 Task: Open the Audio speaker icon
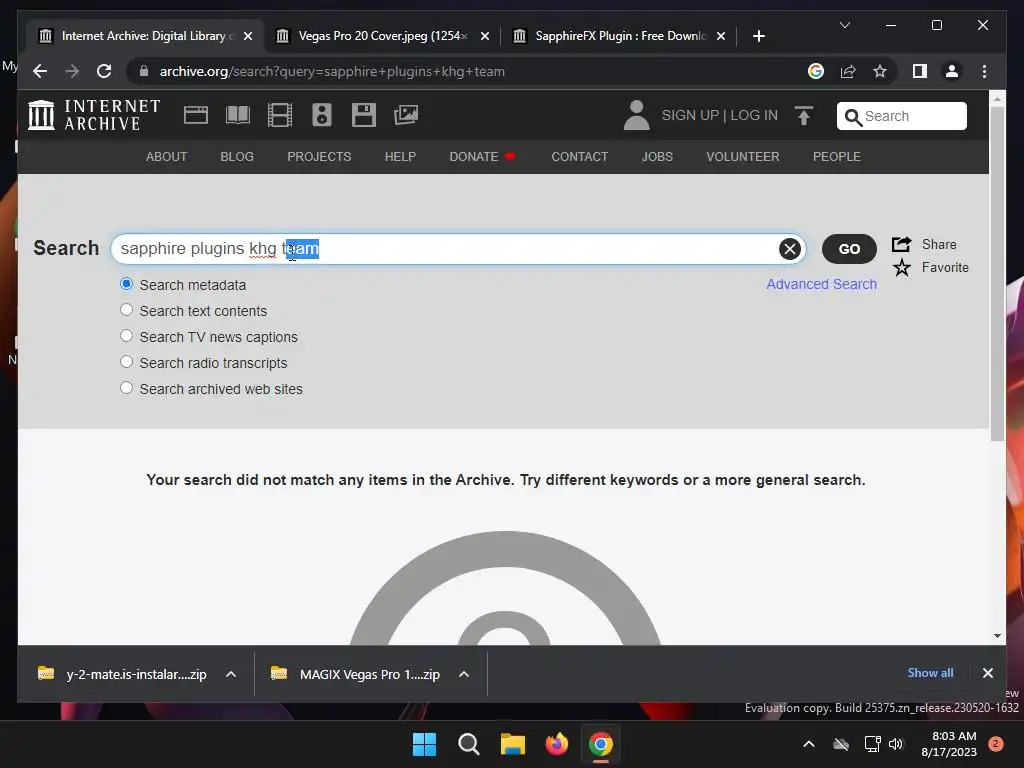(322, 115)
